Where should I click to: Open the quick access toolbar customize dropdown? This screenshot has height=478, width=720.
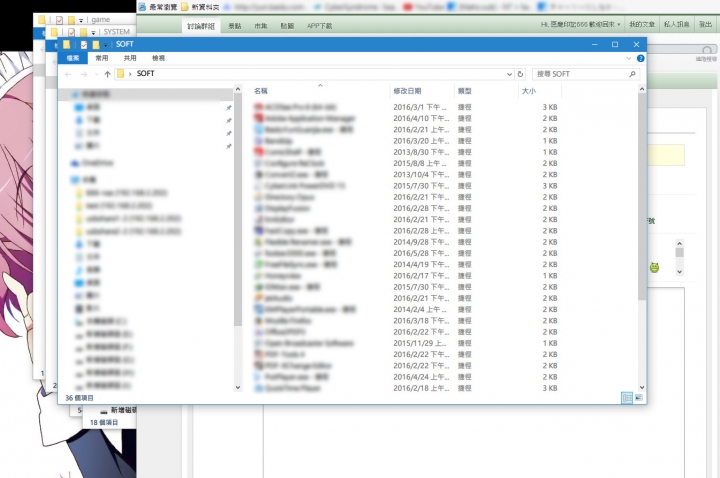click(x=106, y=45)
